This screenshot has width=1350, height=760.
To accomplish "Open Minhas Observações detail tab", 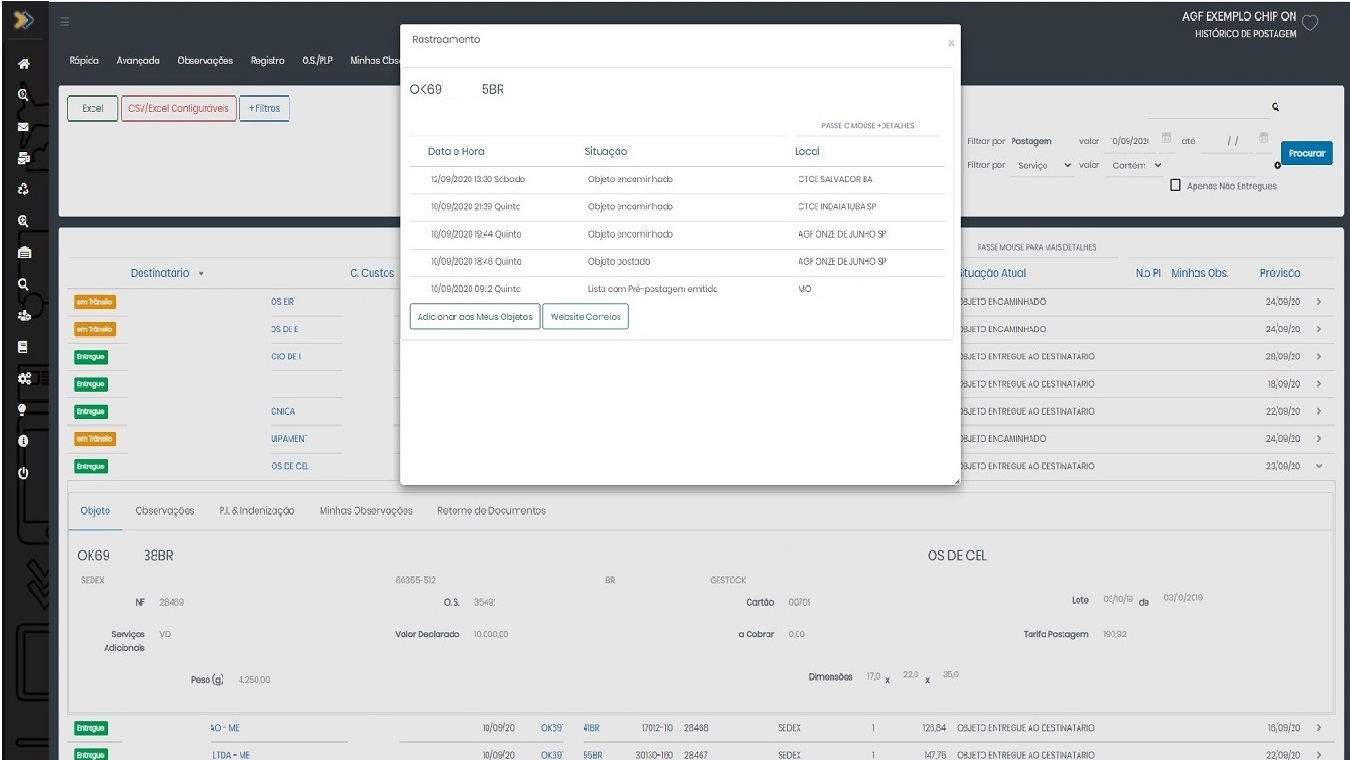I will tap(366, 511).
